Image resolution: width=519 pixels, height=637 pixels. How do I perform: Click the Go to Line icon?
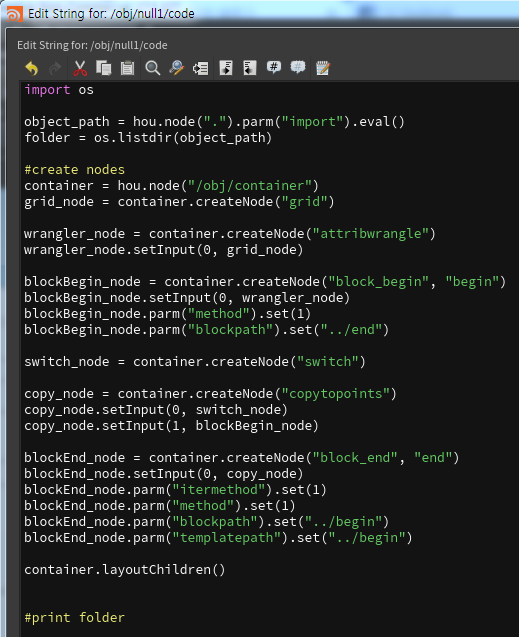pyautogui.click(x=201, y=68)
